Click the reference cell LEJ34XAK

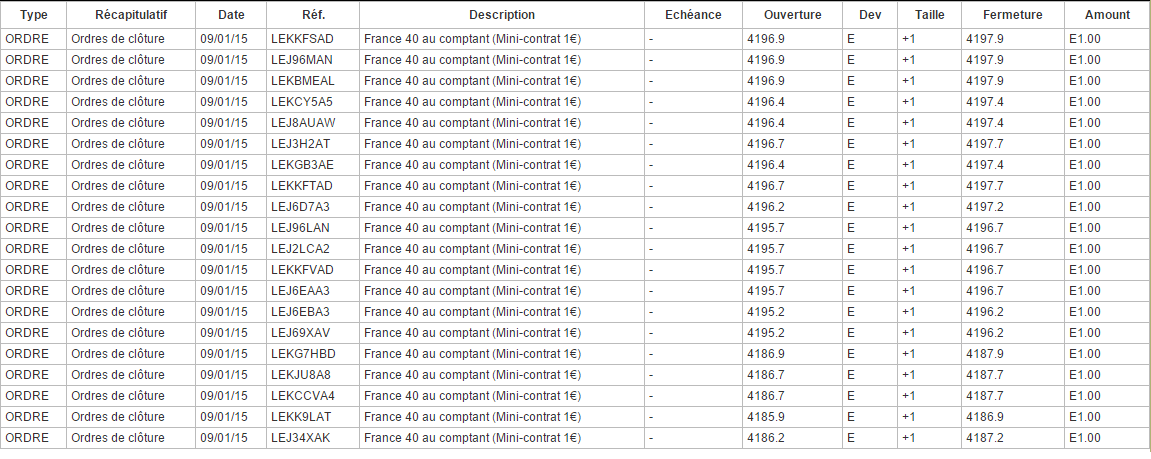coord(300,438)
